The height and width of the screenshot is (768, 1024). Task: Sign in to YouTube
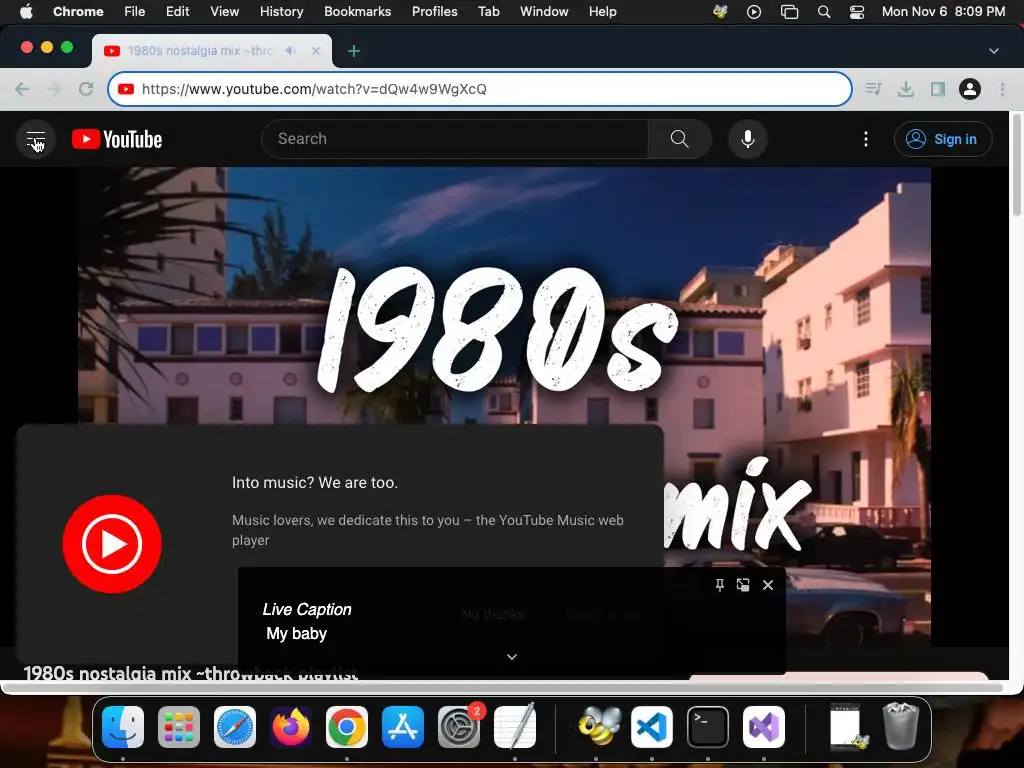click(x=942, y=139)
